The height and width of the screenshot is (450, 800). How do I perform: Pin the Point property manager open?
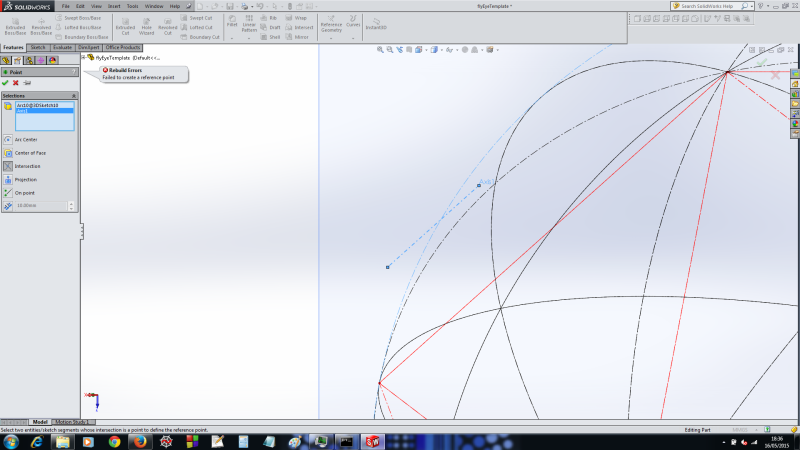point(27,83)
